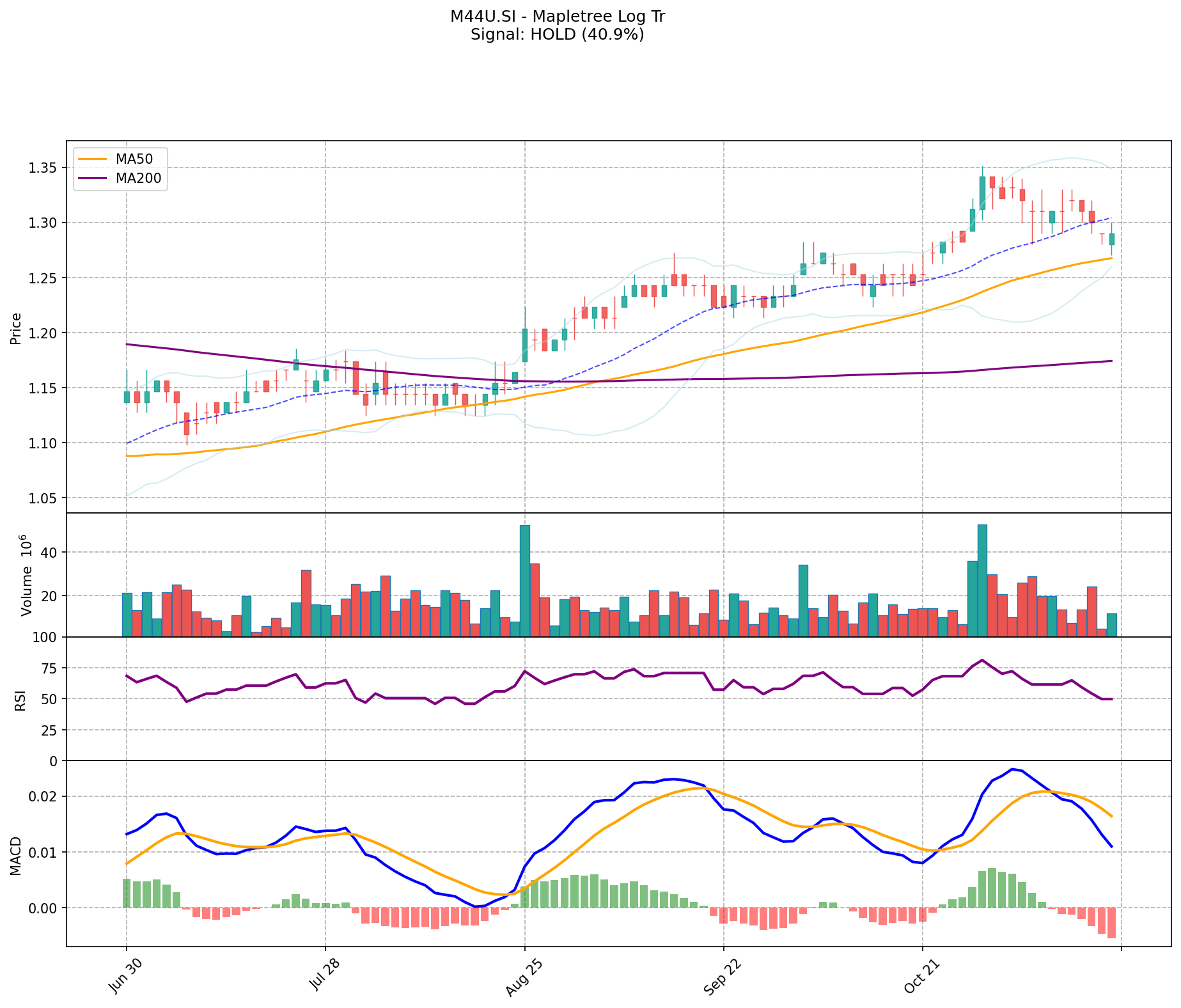Click the 0.02 tick on MACD axis

(x=45, y=797)
